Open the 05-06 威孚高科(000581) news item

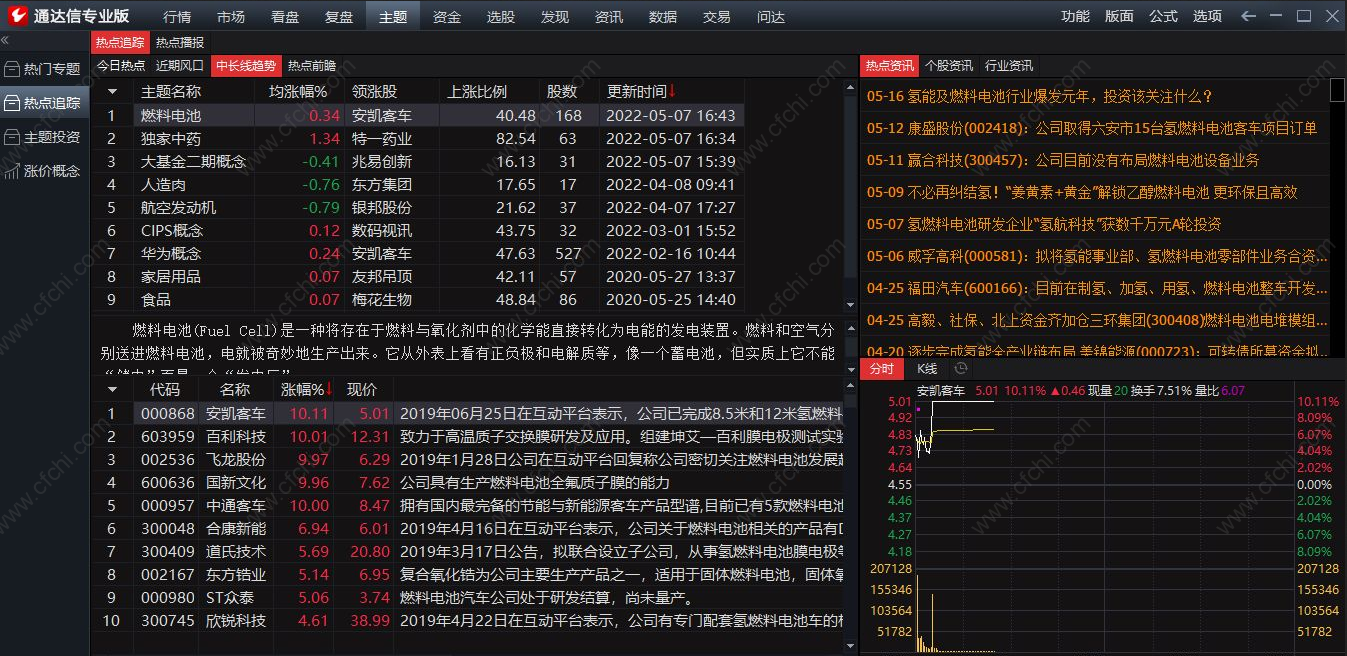pyautogui.click(x=1096, y=256)
